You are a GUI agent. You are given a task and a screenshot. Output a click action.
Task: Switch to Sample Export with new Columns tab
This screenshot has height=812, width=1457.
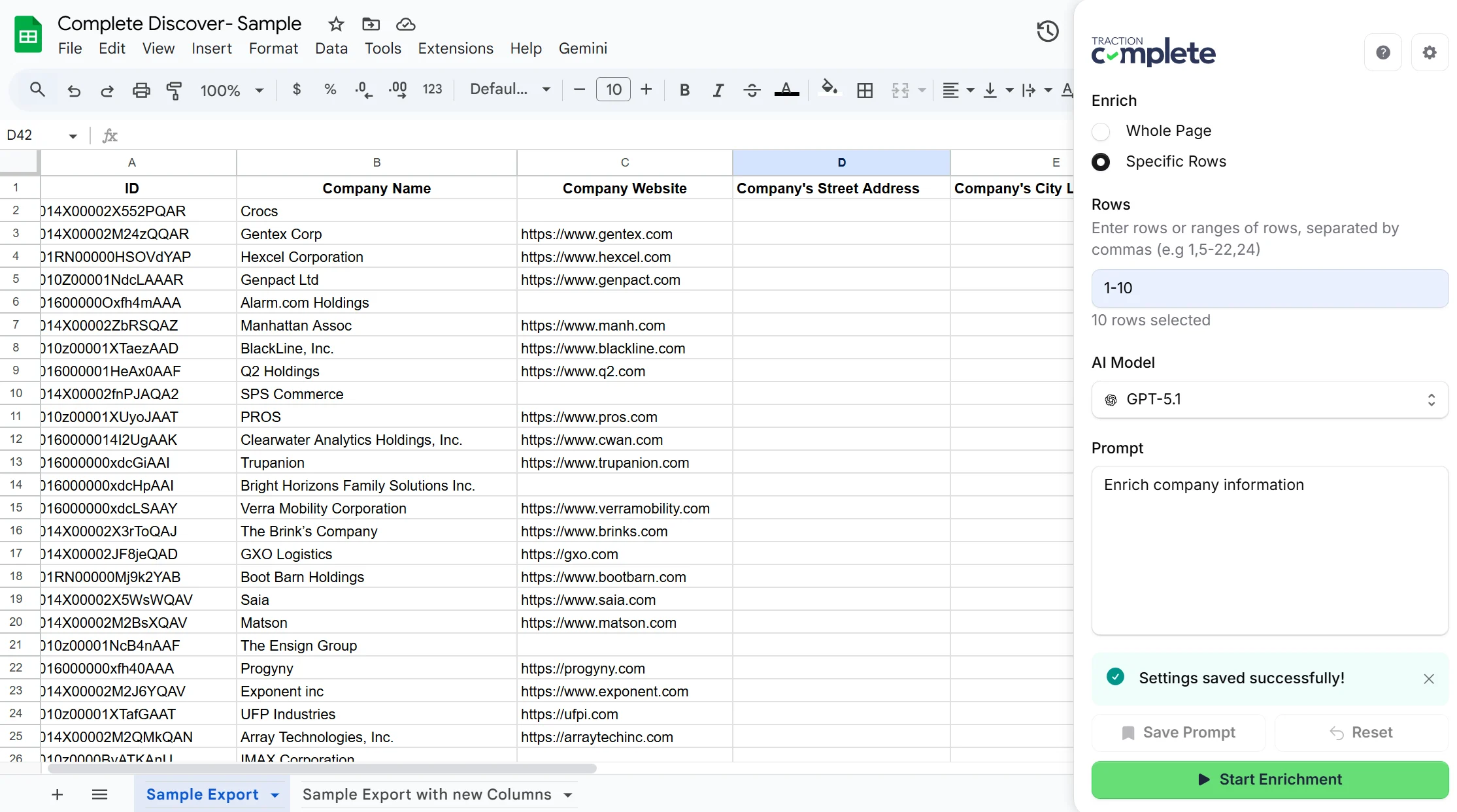[x=427, y=794]
